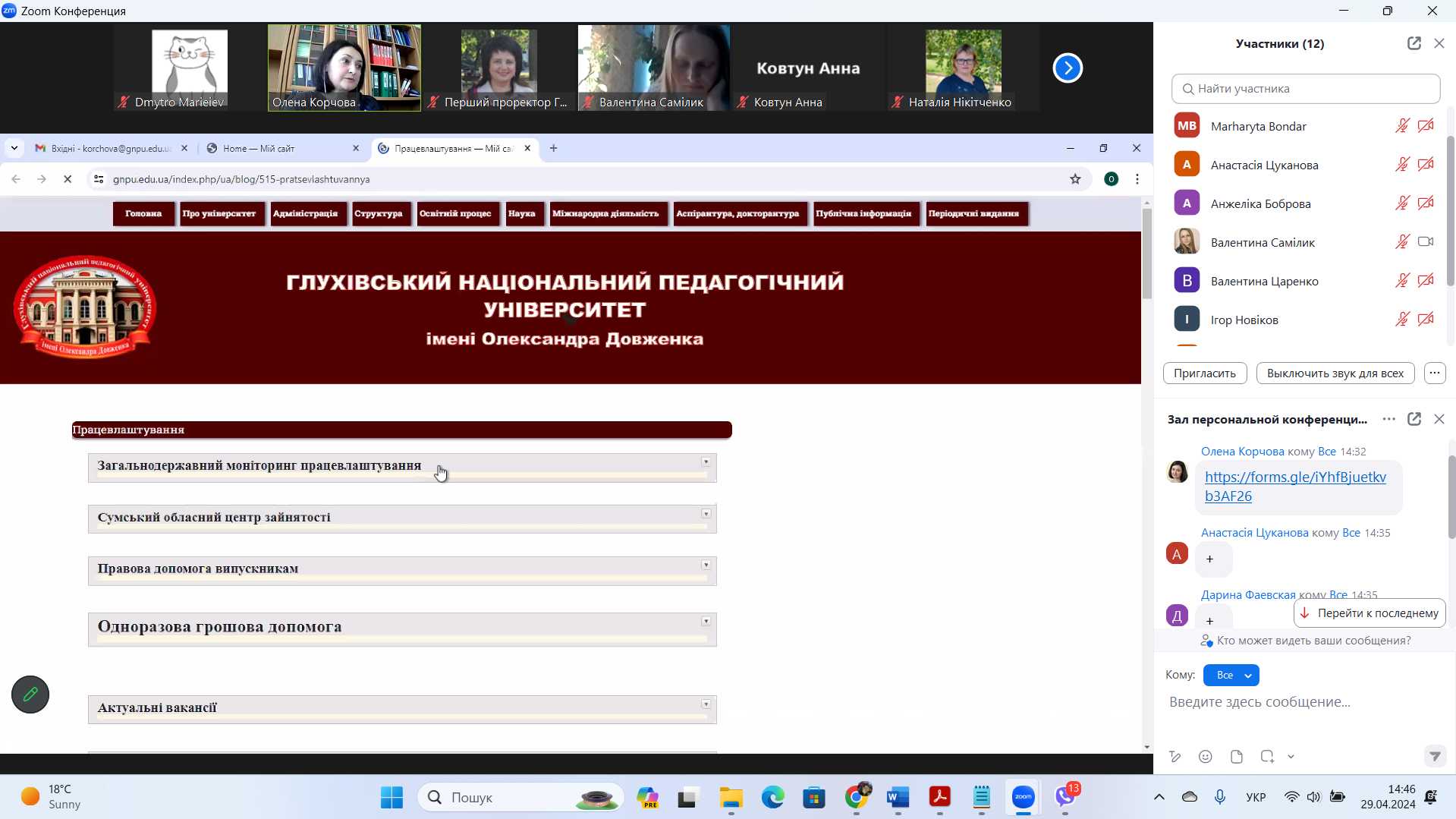This screenshot has height=819, width=1456.
Task: Send the chat message
Action: [x=1435, y=756]
